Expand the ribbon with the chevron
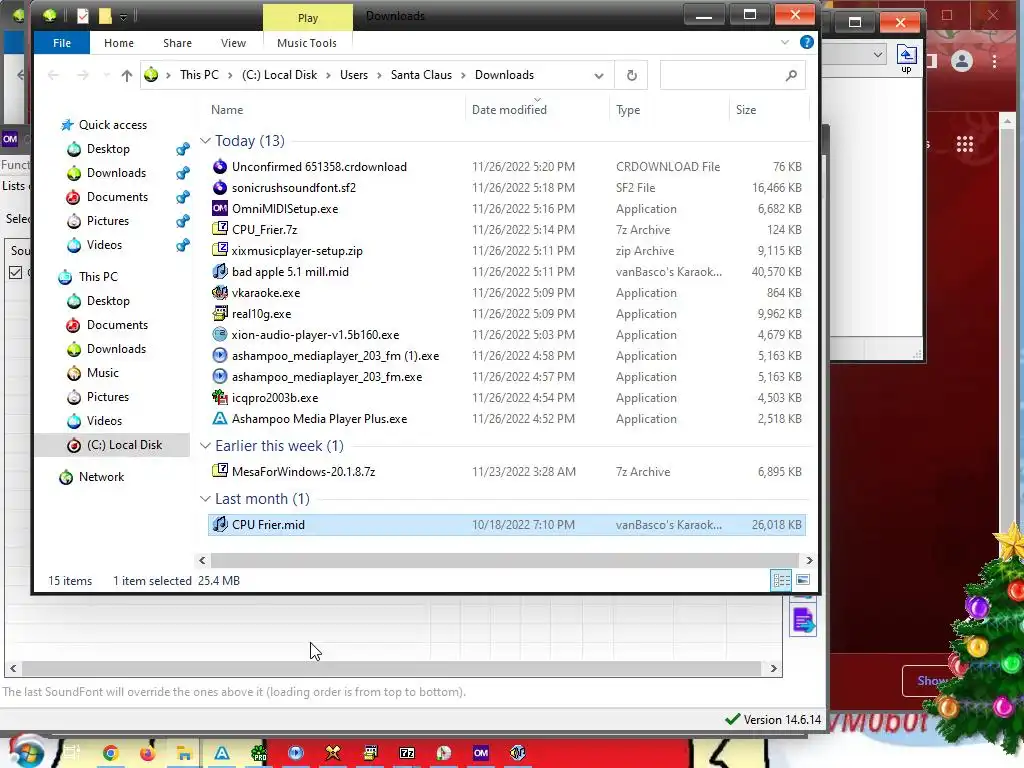Viewport: 1024px width, 768px height. 784,42
